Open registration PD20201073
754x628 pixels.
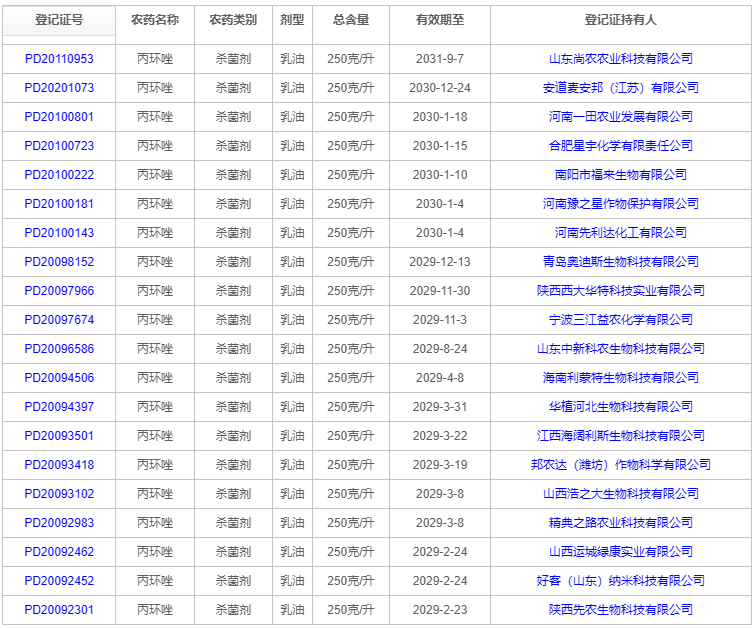[x=59, y=88]
